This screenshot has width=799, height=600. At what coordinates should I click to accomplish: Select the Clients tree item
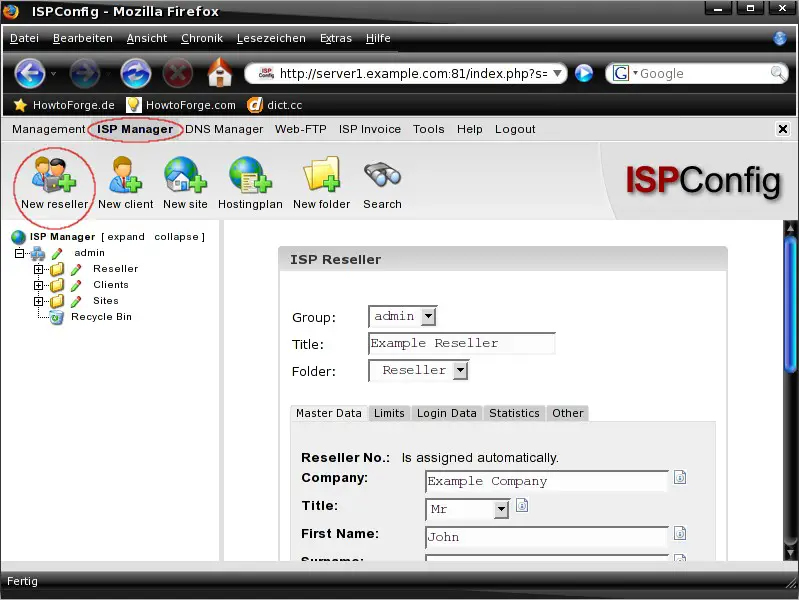tap(111, 285)
